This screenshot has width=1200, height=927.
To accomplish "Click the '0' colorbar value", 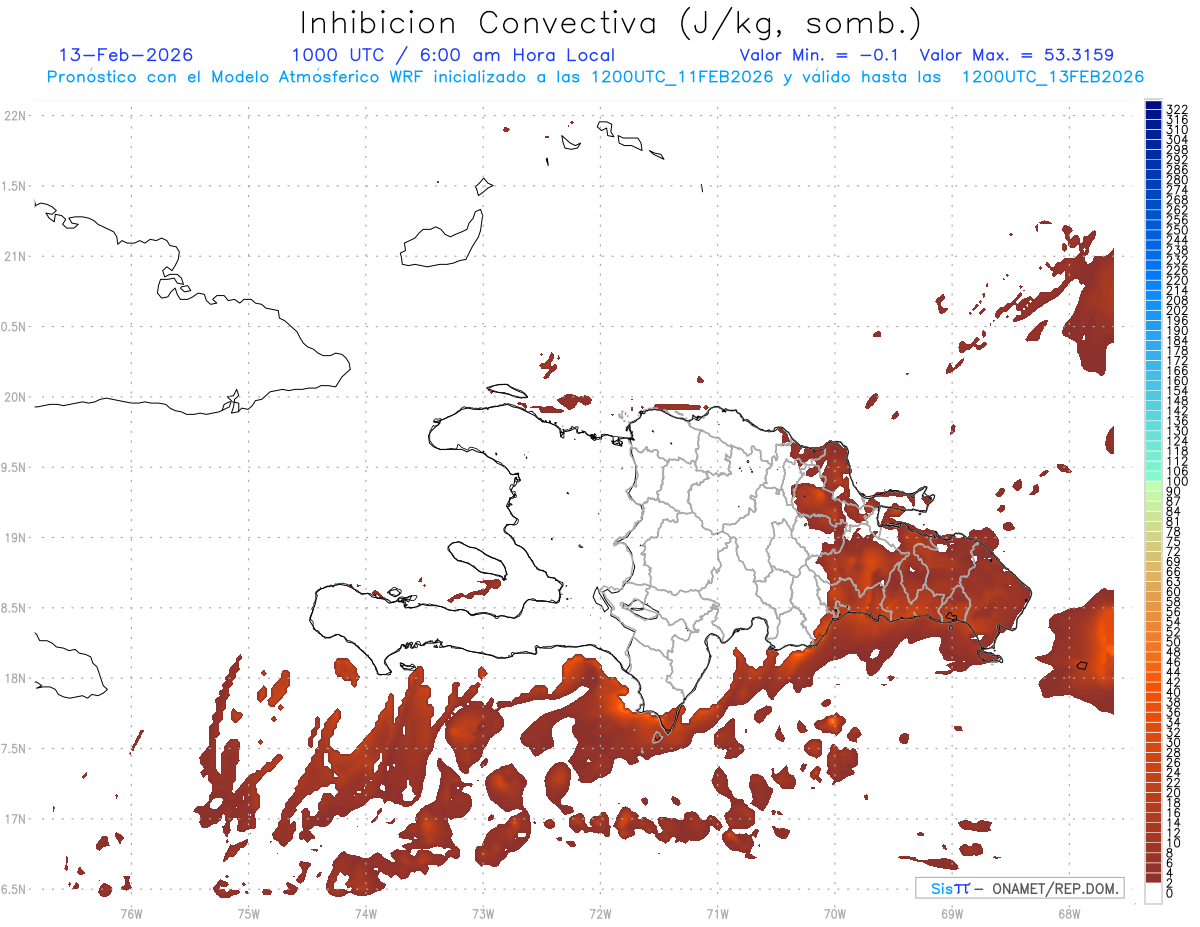I will pos(1170,893).
